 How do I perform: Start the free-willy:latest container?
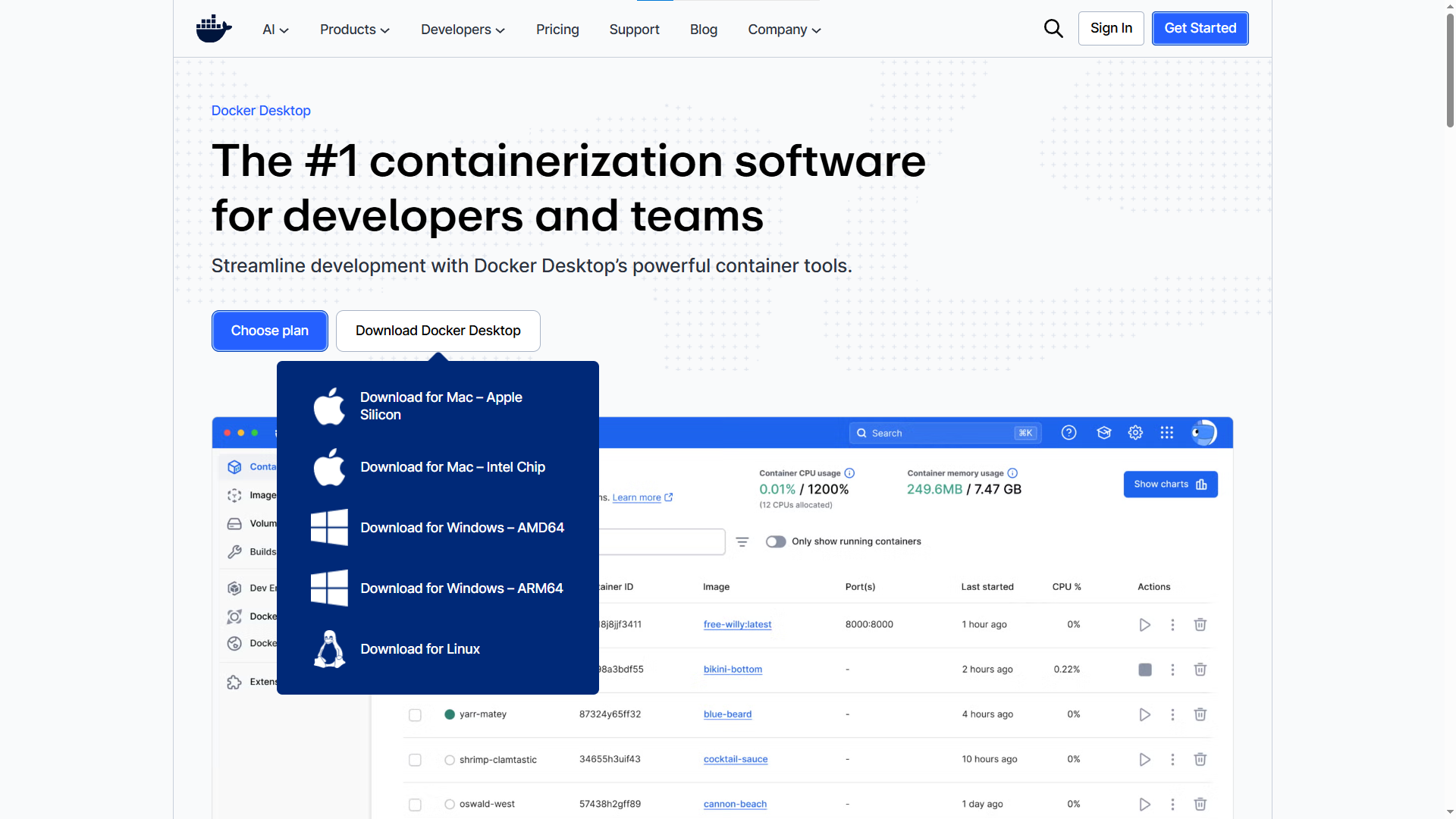point(1145,625)
